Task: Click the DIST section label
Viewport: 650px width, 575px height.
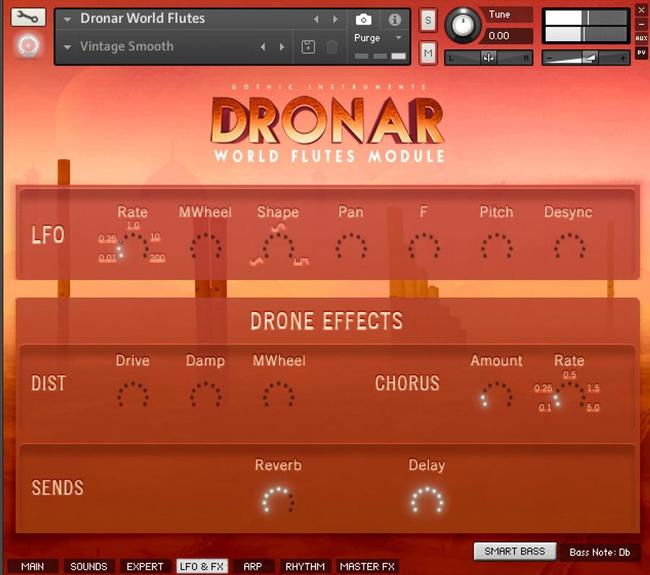Action: pyautogui.click(x=49, y=383)
